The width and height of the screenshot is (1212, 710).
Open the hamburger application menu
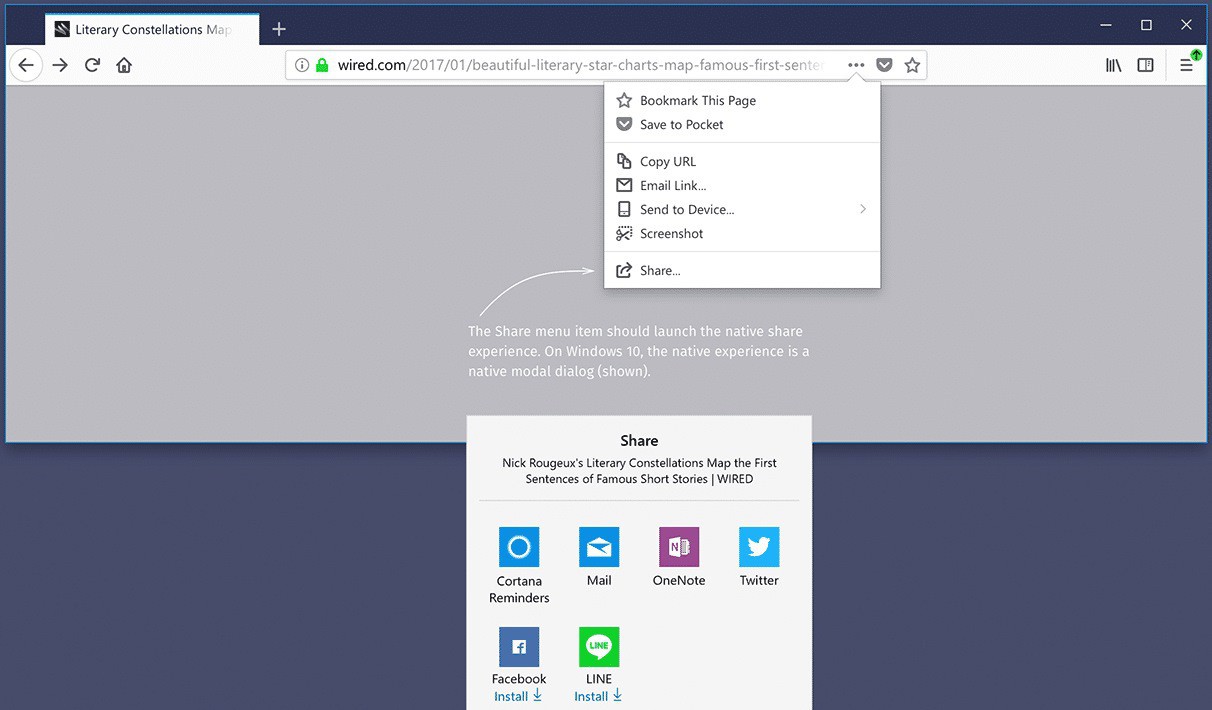pyautogui.click(x=1187, y=65)
